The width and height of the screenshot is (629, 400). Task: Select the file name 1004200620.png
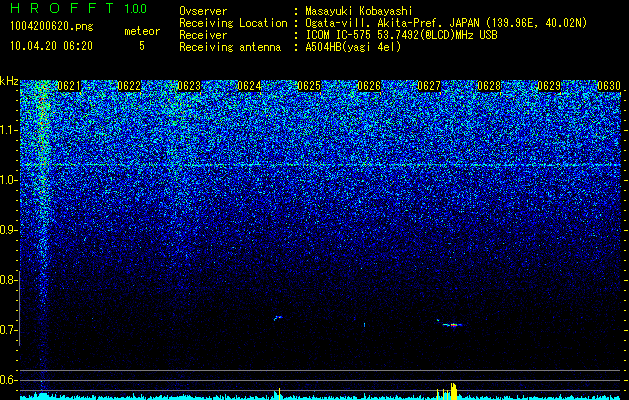pos(52,26)
